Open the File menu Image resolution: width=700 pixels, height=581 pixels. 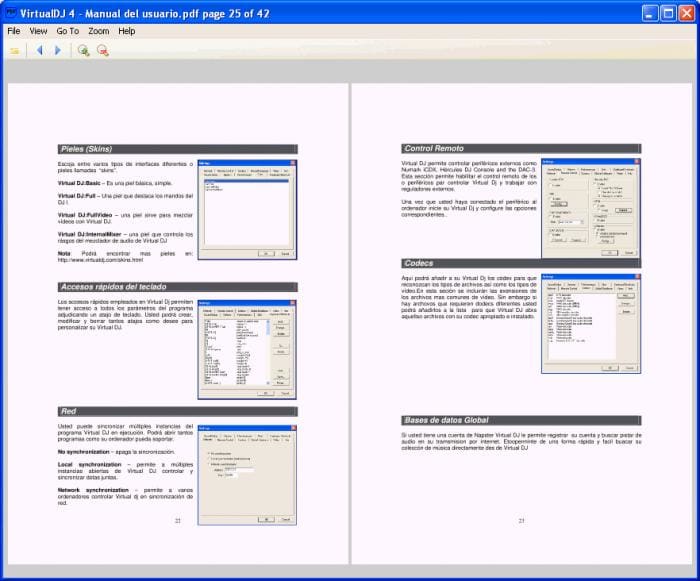click(x=14, y=31)
